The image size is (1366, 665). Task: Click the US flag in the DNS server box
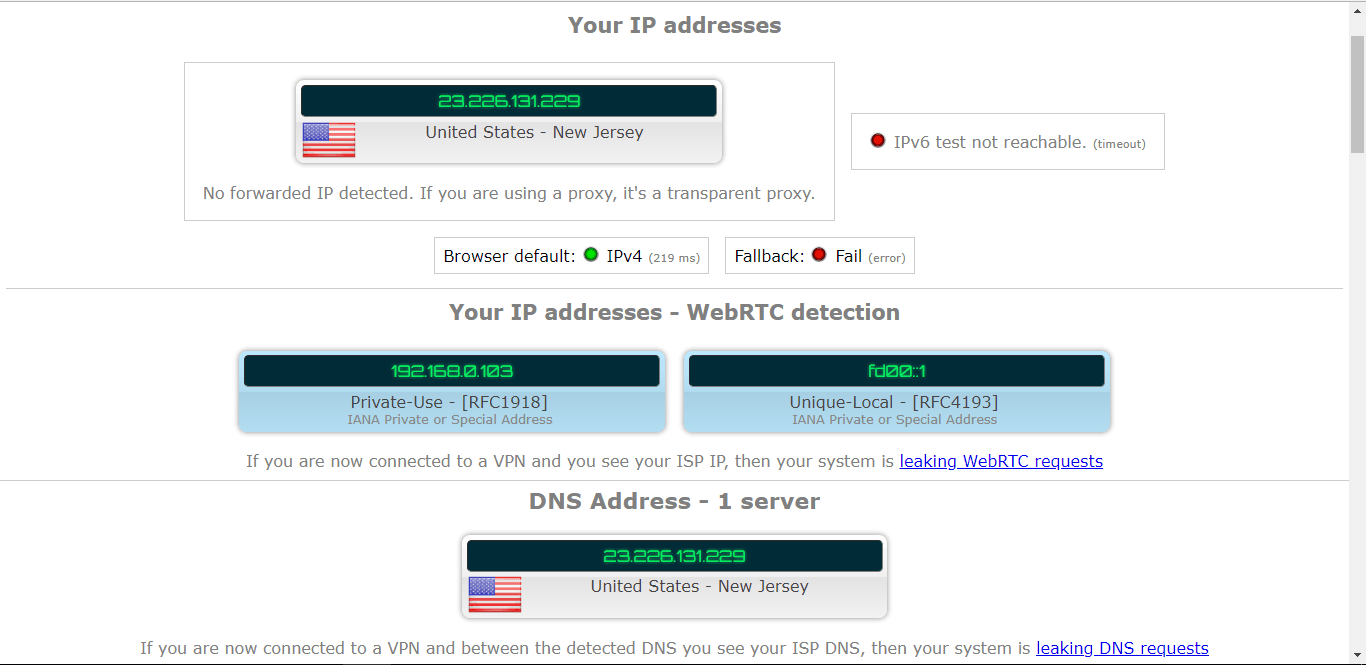click(x=495, y=594)
